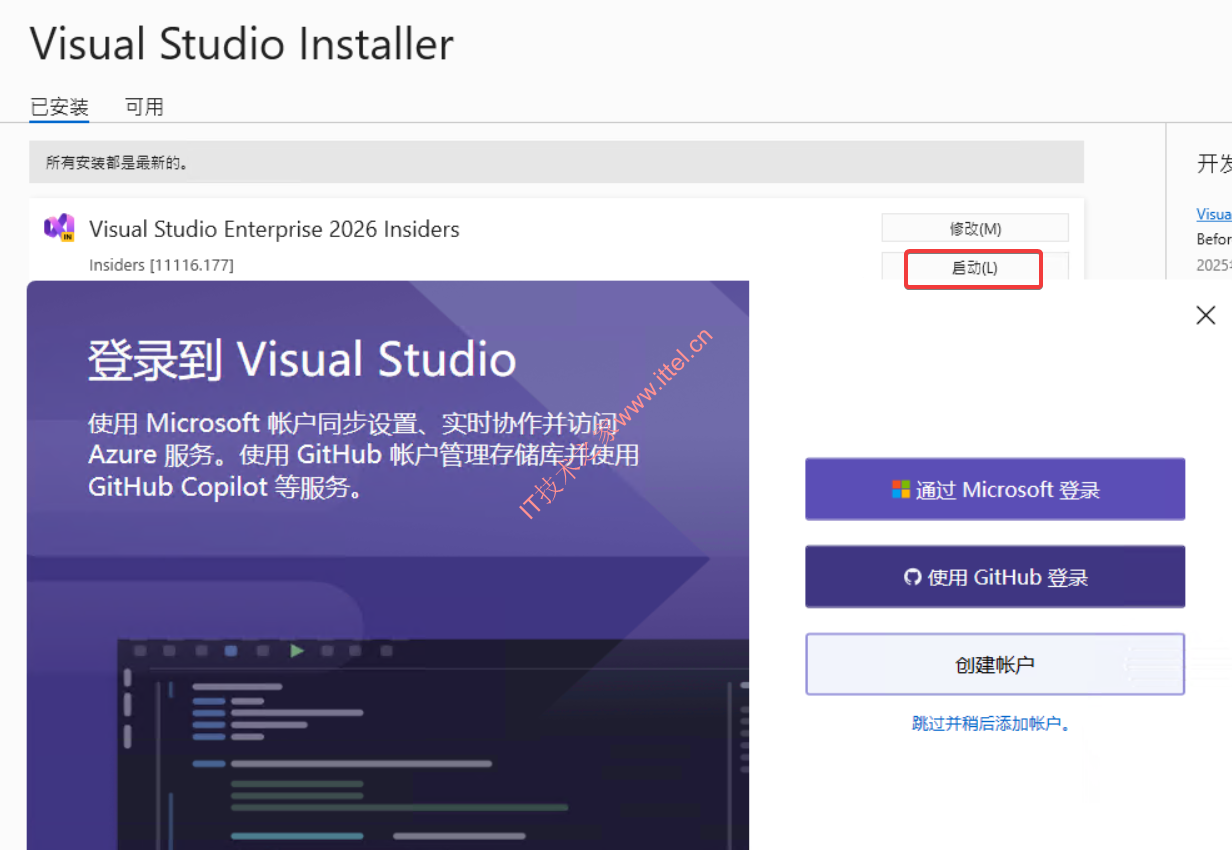Click the Microsoft logo in the sign-in button
The width and height of the screenshot is (1232, 850).
click(901, 490)
